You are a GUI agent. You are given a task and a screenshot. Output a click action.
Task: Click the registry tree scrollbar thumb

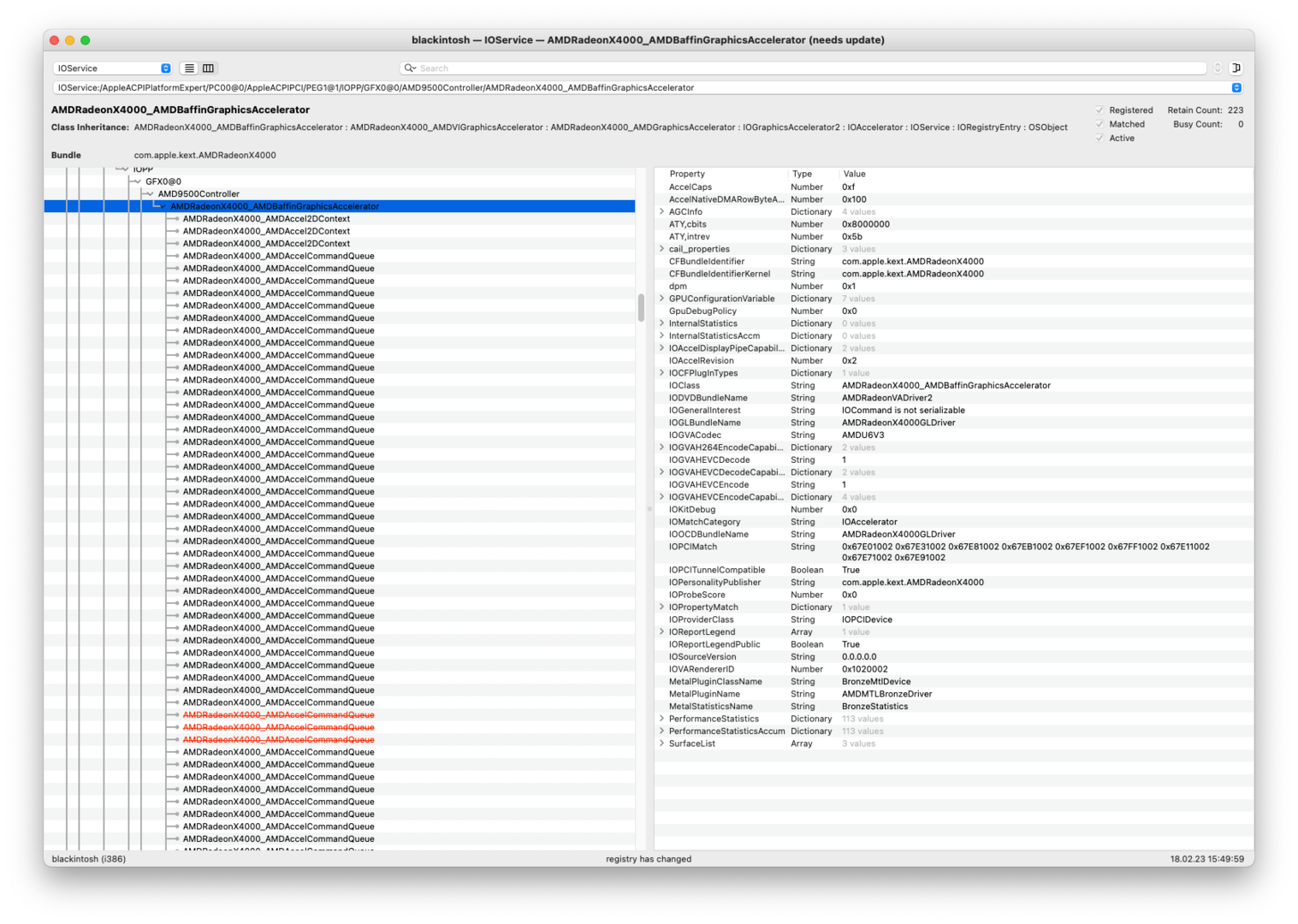(x=641, y=308)
